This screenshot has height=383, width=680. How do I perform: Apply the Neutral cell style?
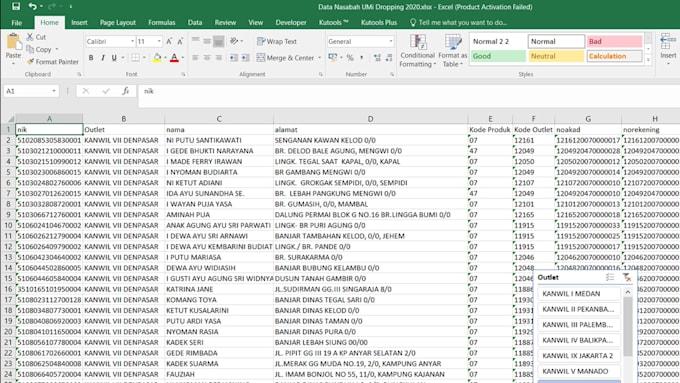[x=556, y=56]
